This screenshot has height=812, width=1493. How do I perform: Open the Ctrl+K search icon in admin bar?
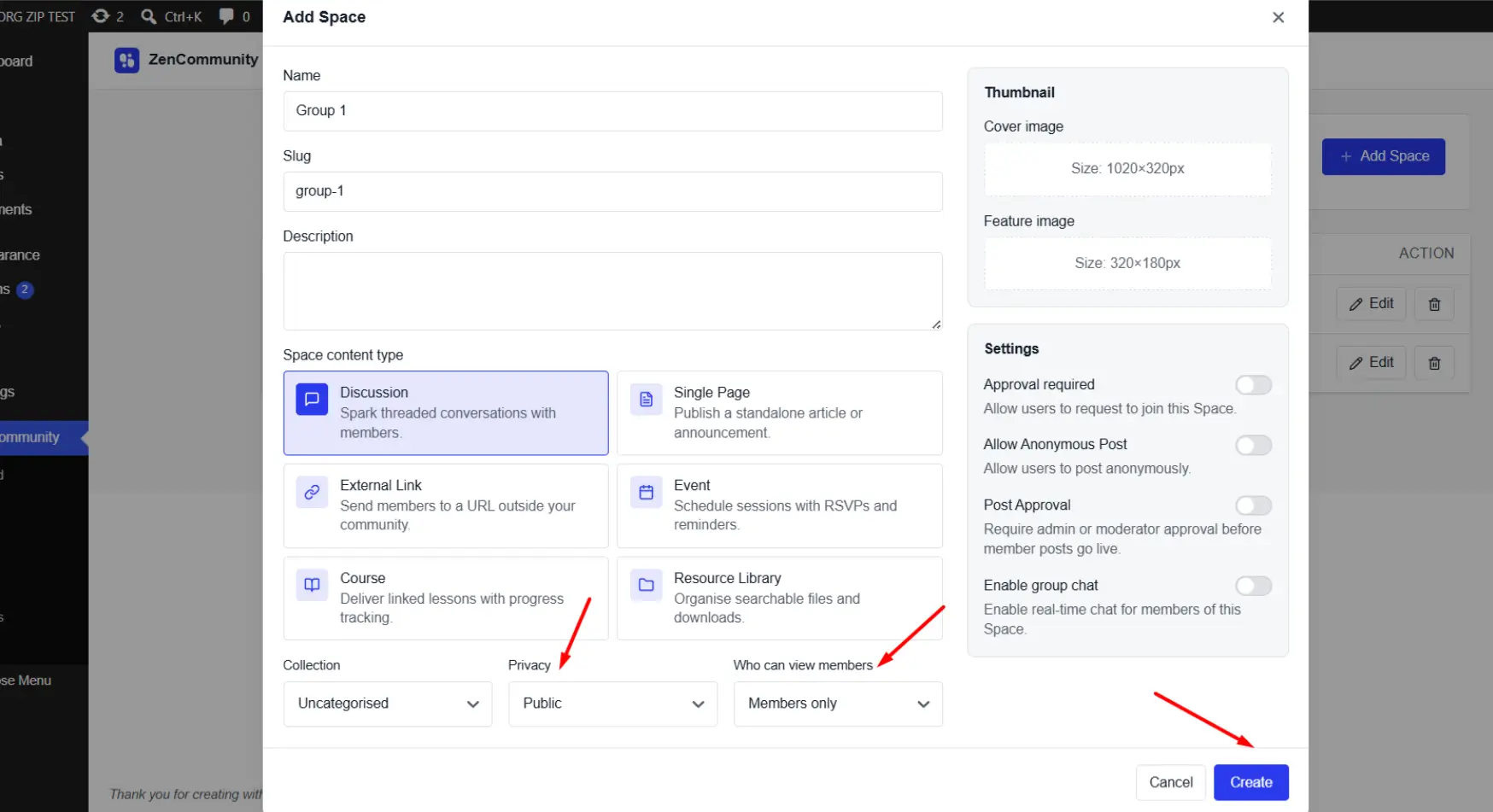(149, 16)
